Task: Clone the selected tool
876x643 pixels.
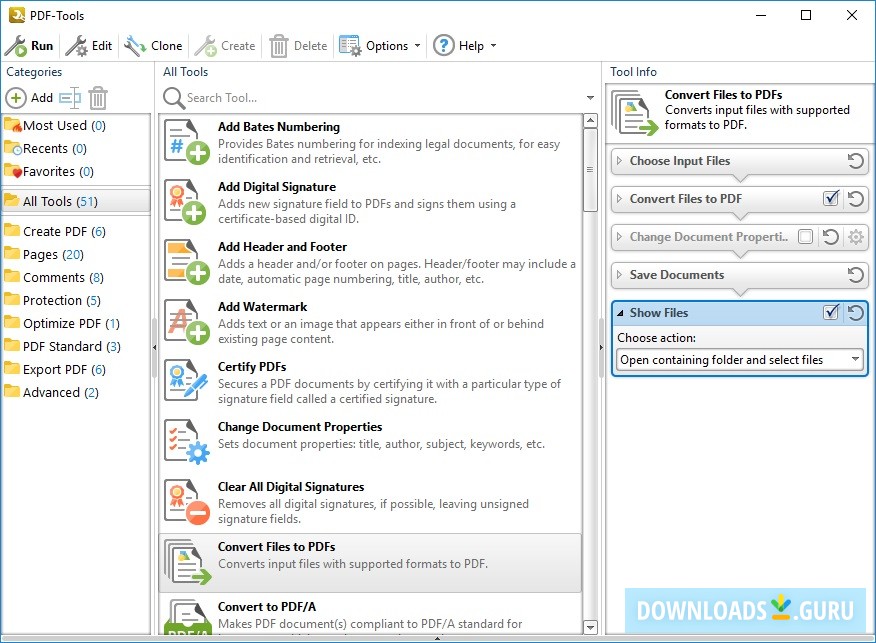Action: pos(154,46)
